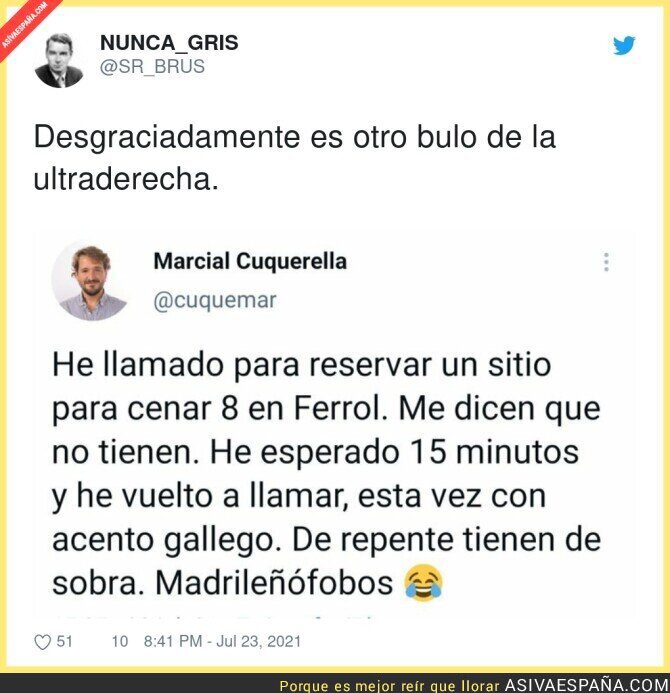Like the tweet with heart icon

coord(43,642)
